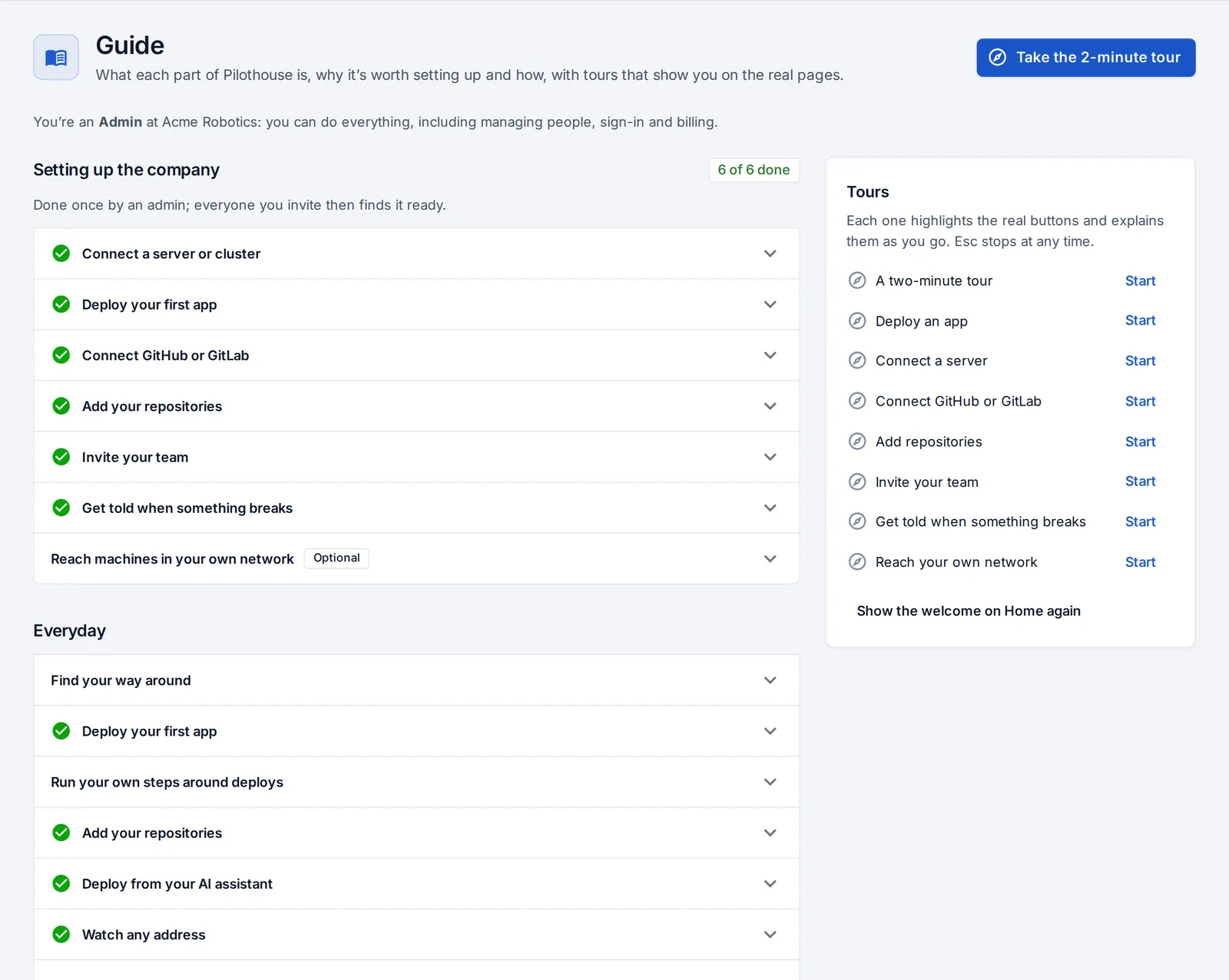Screen dimensions: 1229x980
Task: Click green check on Connect GitHub or GitLab step
Action: pyautogui.click(x=61, y=355)
